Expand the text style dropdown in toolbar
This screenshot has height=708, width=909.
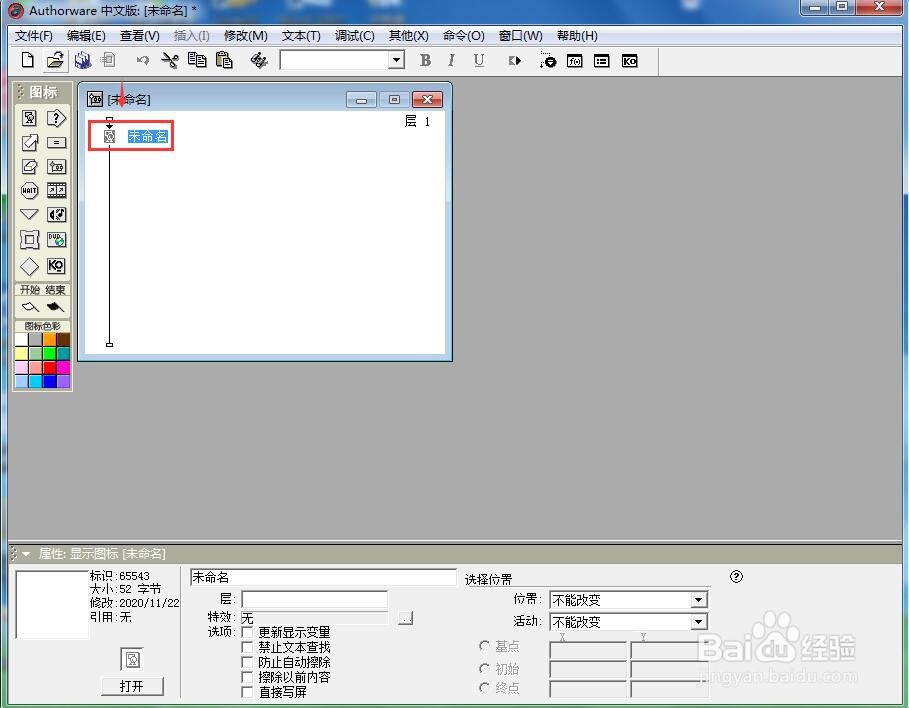coord(397,60)
